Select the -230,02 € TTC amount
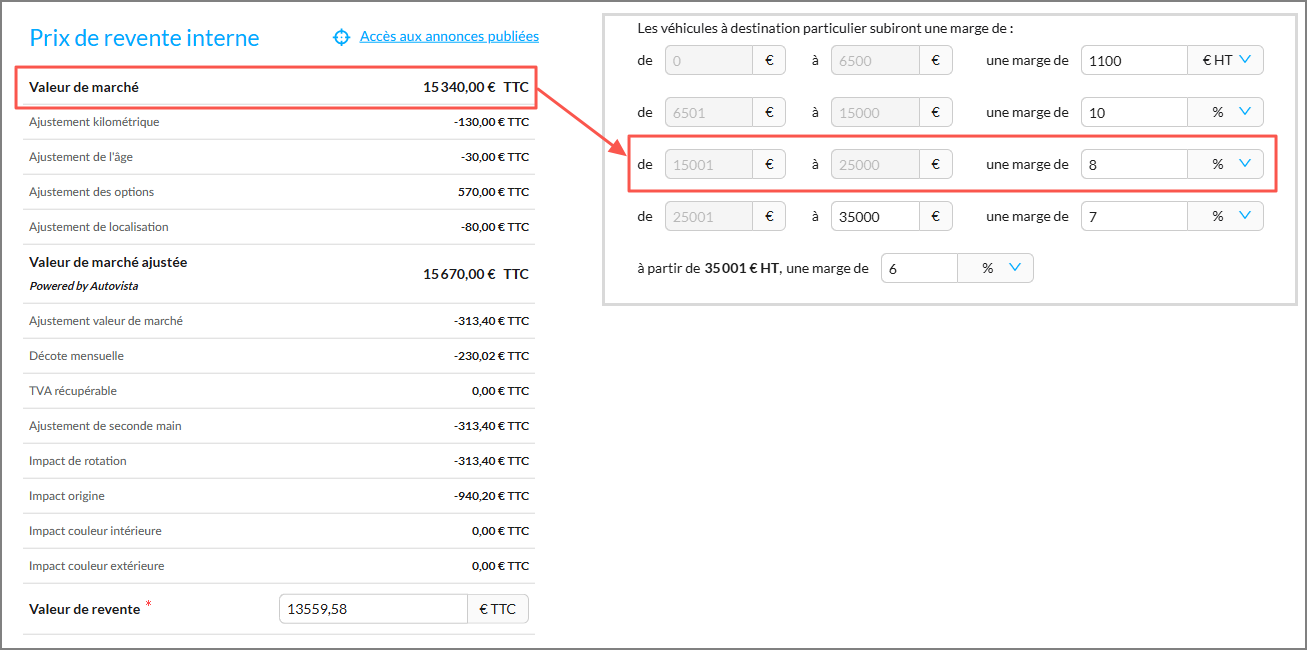 tap(491, 356)
